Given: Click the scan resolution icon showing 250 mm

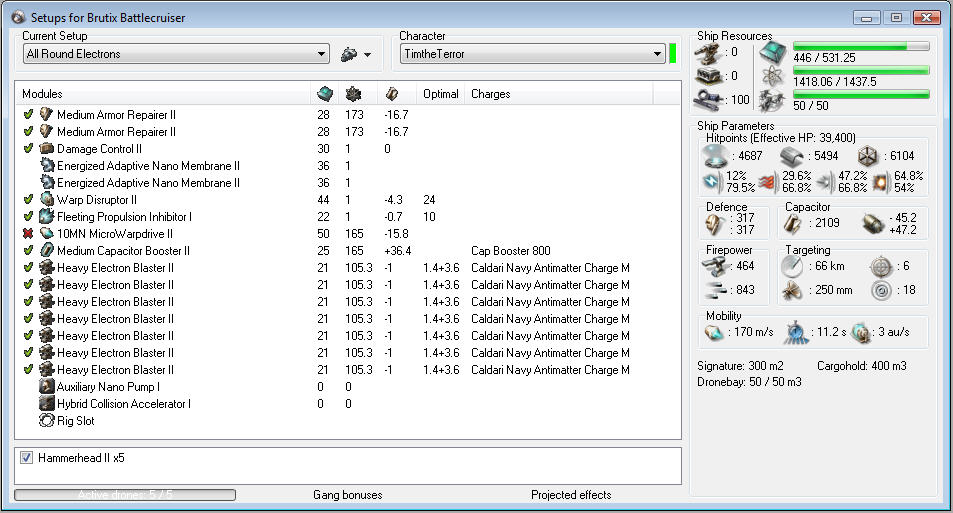Looking at the screenshot, I should click(x=792, y=291).
